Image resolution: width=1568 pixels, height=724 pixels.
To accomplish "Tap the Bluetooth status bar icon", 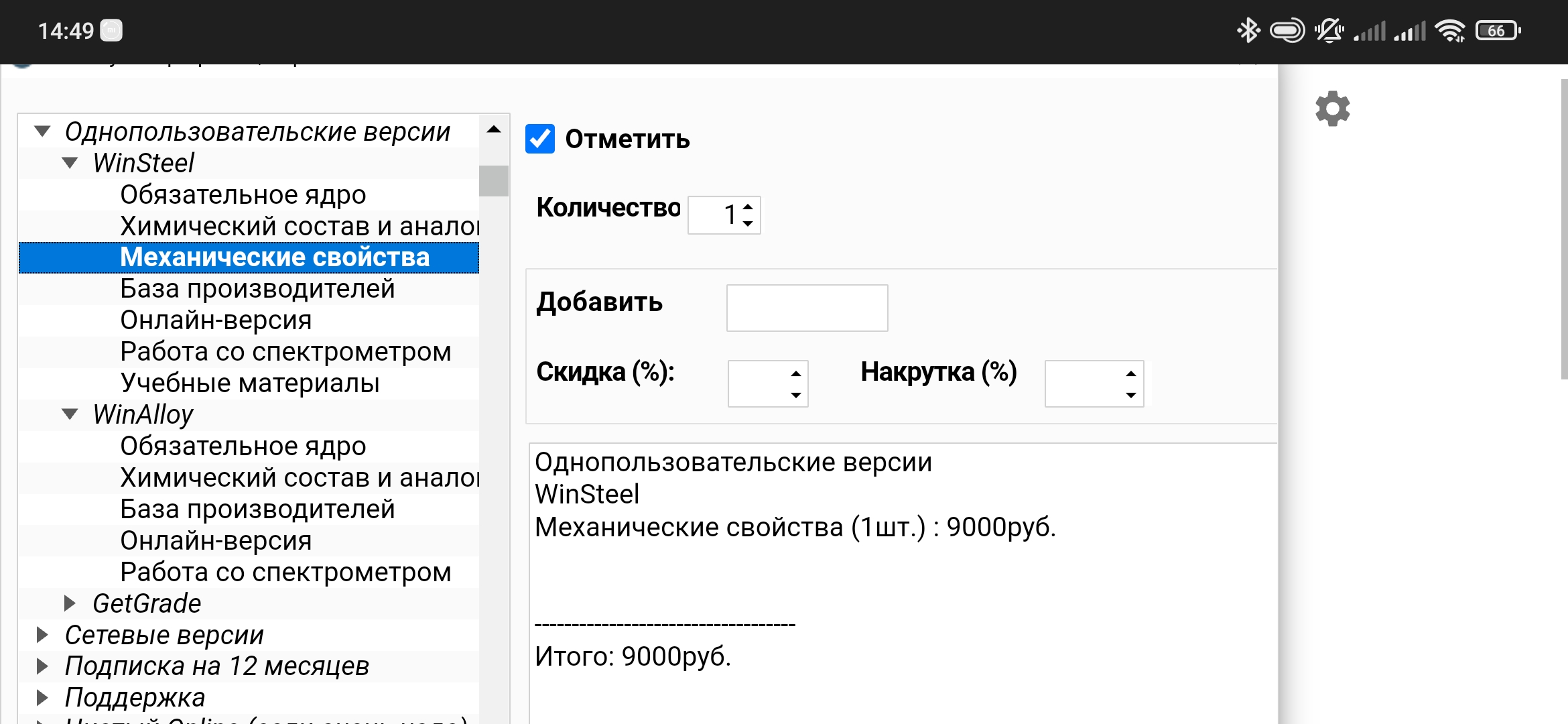I will 1248,31.
